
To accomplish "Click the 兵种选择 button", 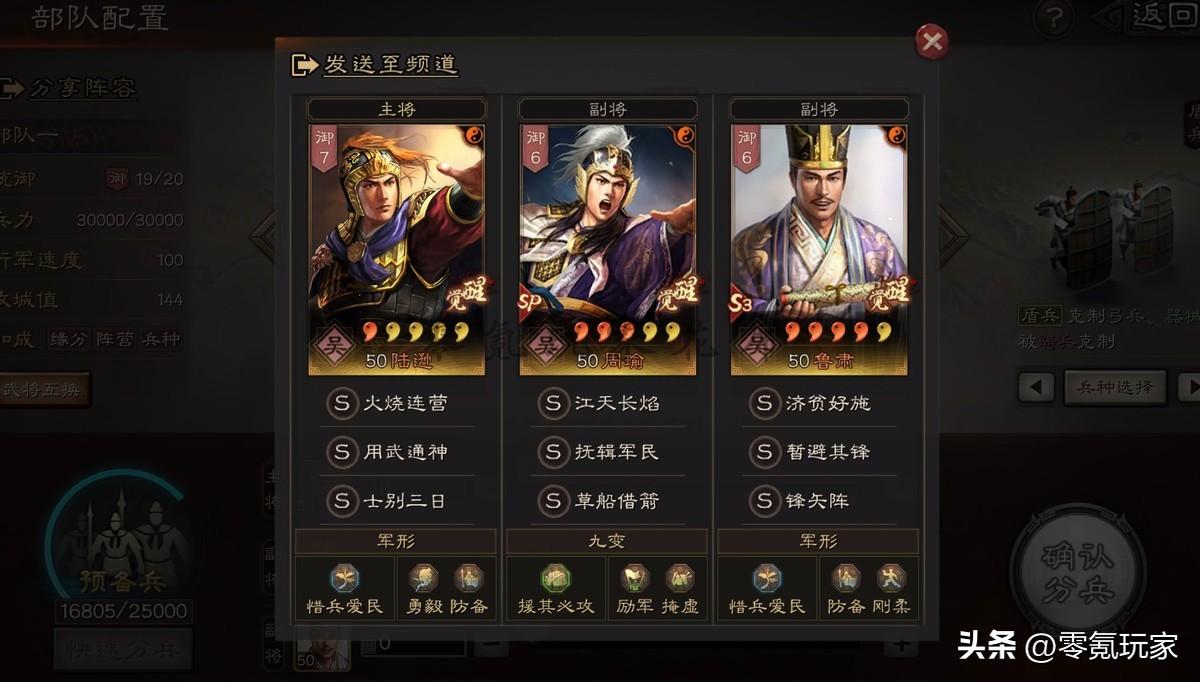I will coord(1114,387).
